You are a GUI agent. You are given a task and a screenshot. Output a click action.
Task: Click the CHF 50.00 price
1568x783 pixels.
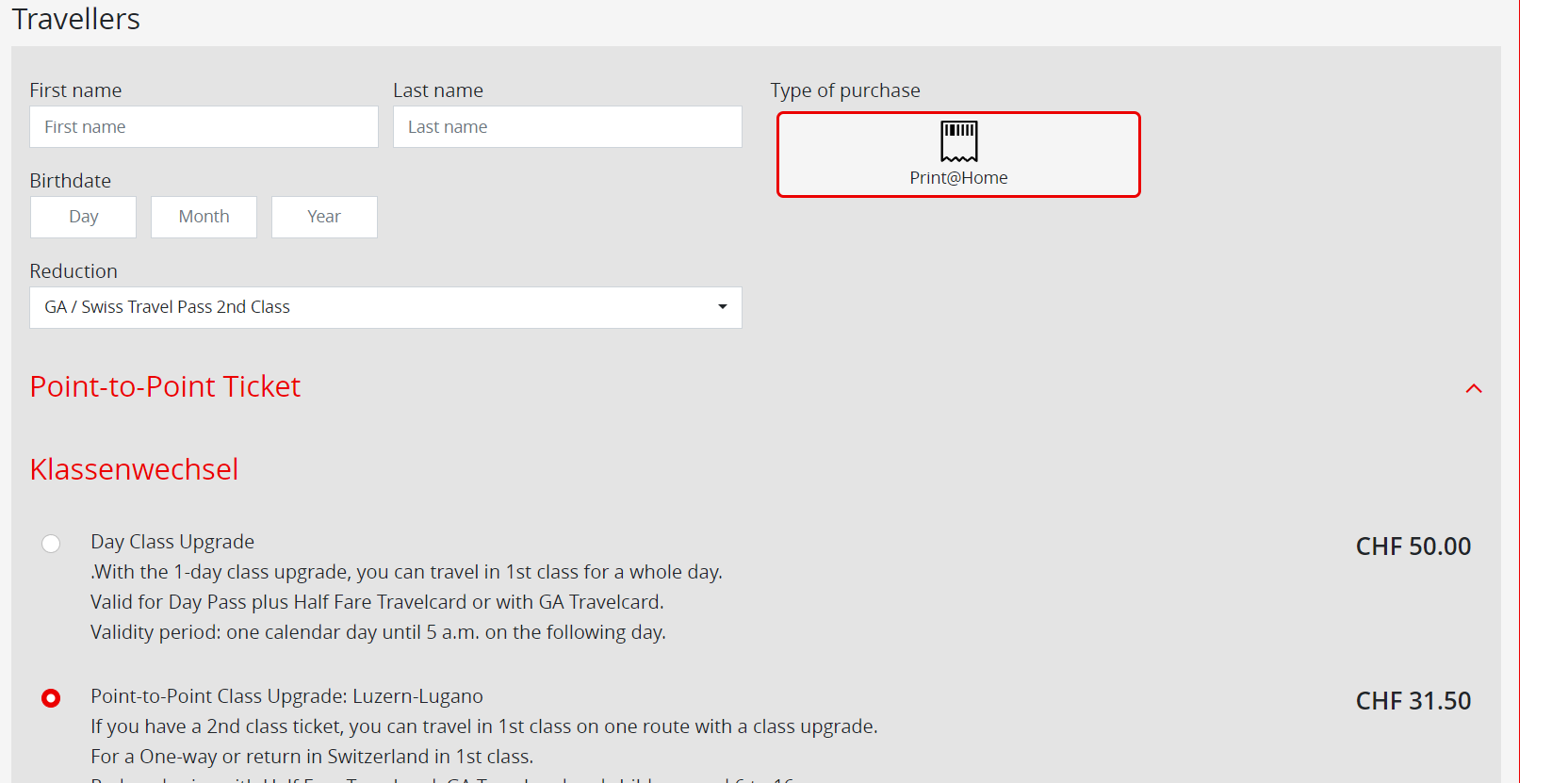pos(1413,546)
